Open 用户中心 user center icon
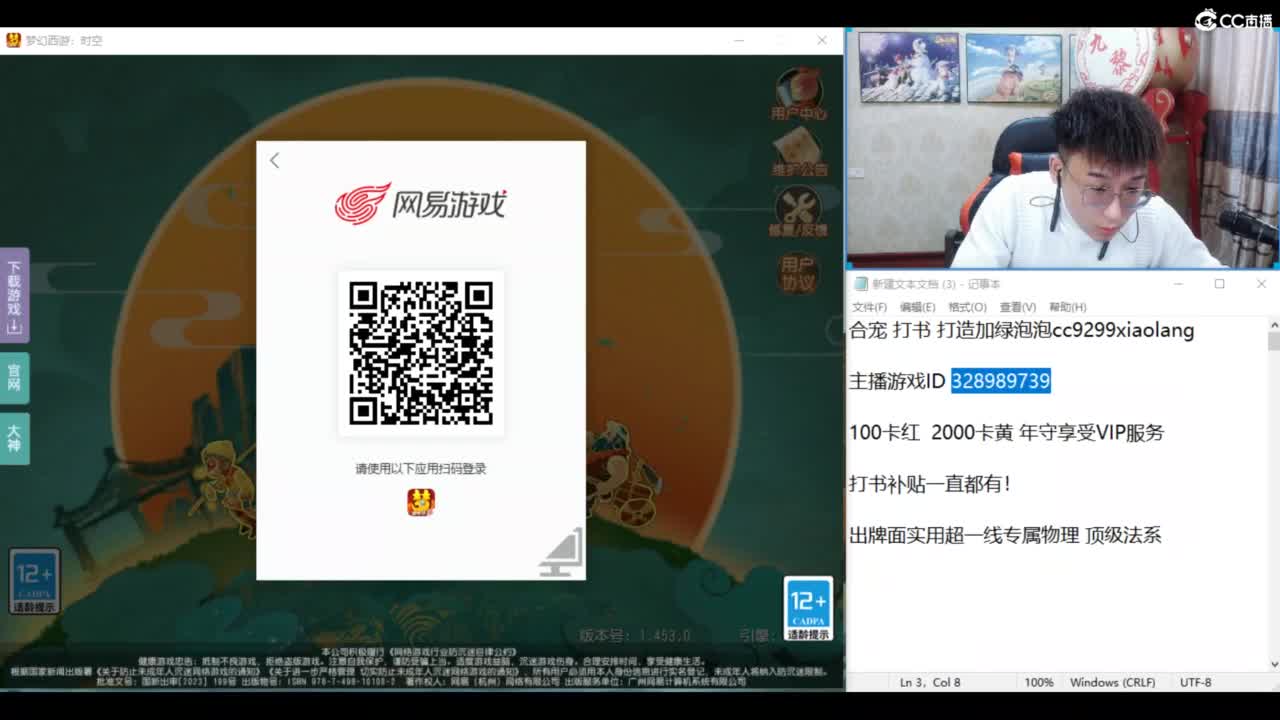 tap(798, 95)
